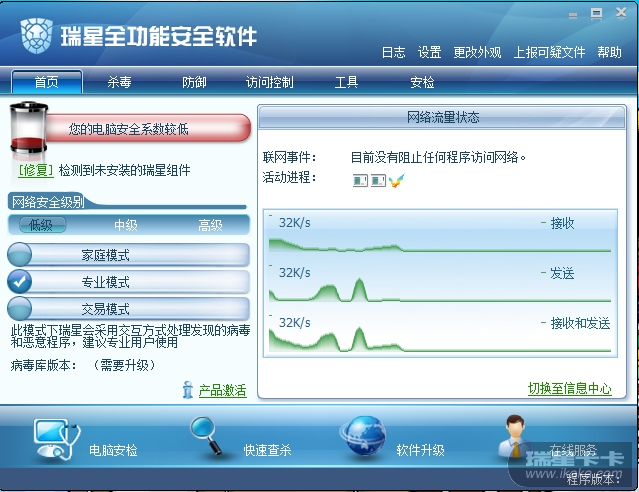Switch to the 杀毒 tab
Screen dimensions: 639x492
click(119, 82)
